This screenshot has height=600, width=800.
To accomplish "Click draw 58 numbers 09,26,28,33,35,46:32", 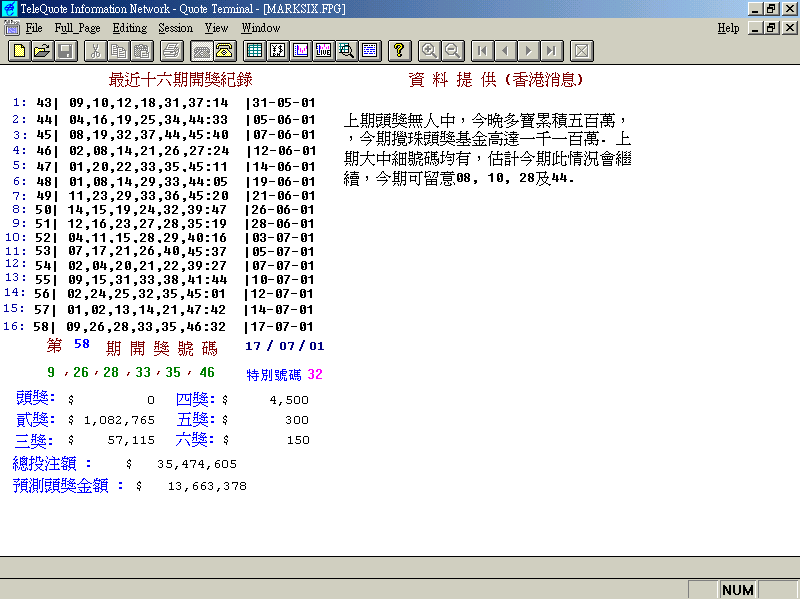I will coord(146,327).
